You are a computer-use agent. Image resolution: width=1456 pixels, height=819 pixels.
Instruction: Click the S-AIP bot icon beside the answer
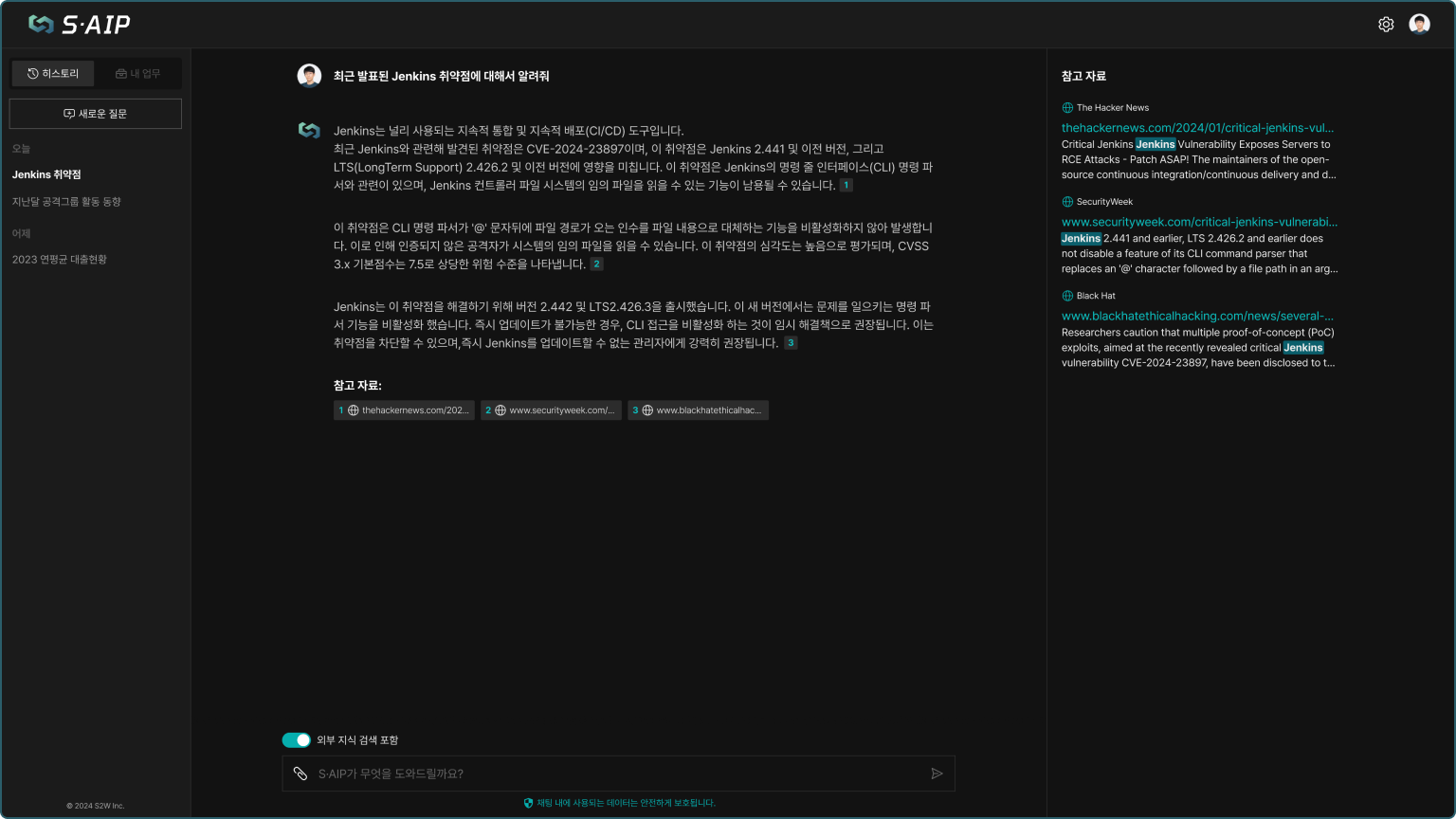tap(309, 130)
